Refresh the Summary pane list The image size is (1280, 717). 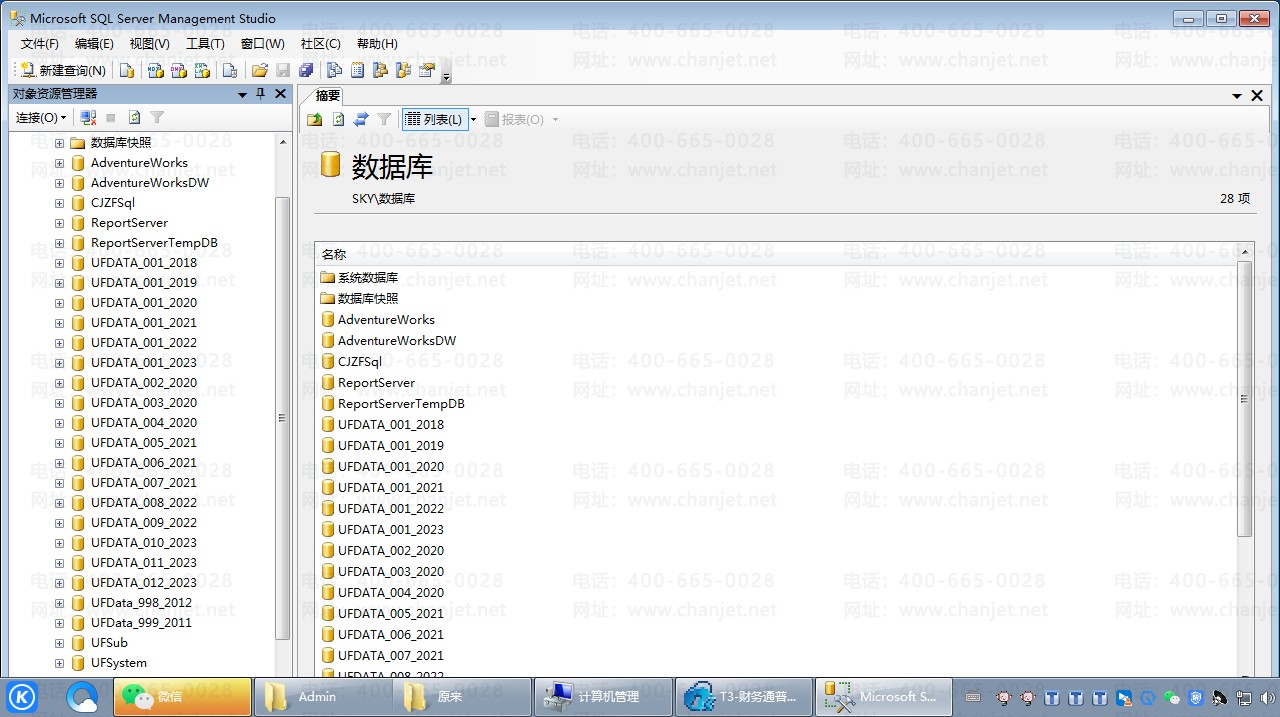[338, 119]
